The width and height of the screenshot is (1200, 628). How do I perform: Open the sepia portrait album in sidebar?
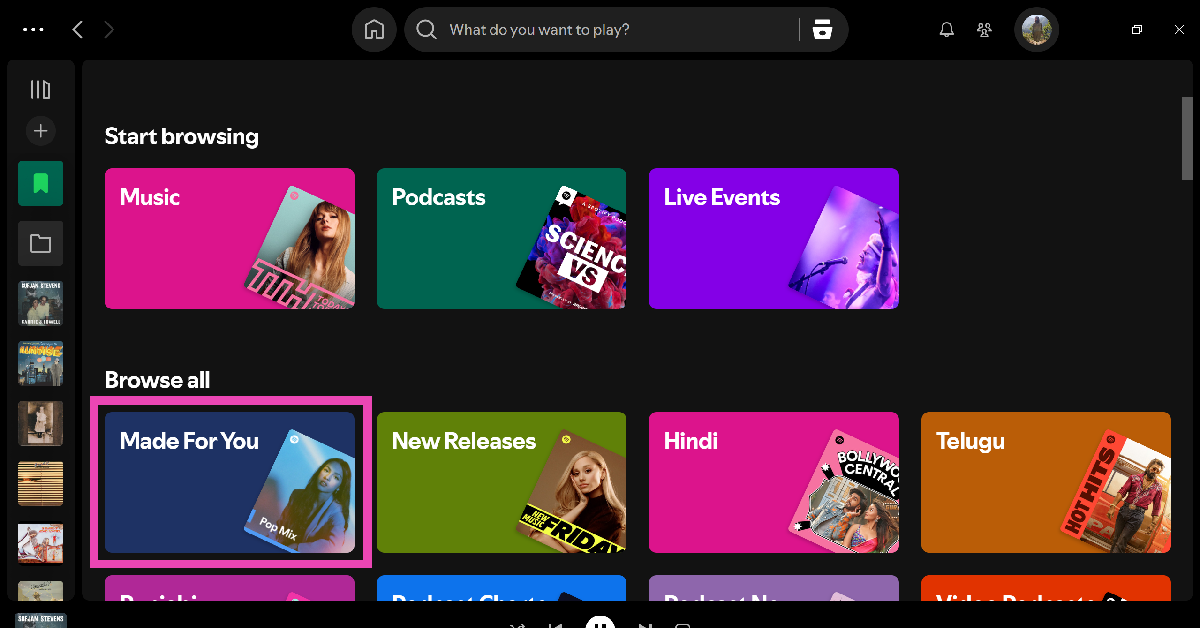40,423
